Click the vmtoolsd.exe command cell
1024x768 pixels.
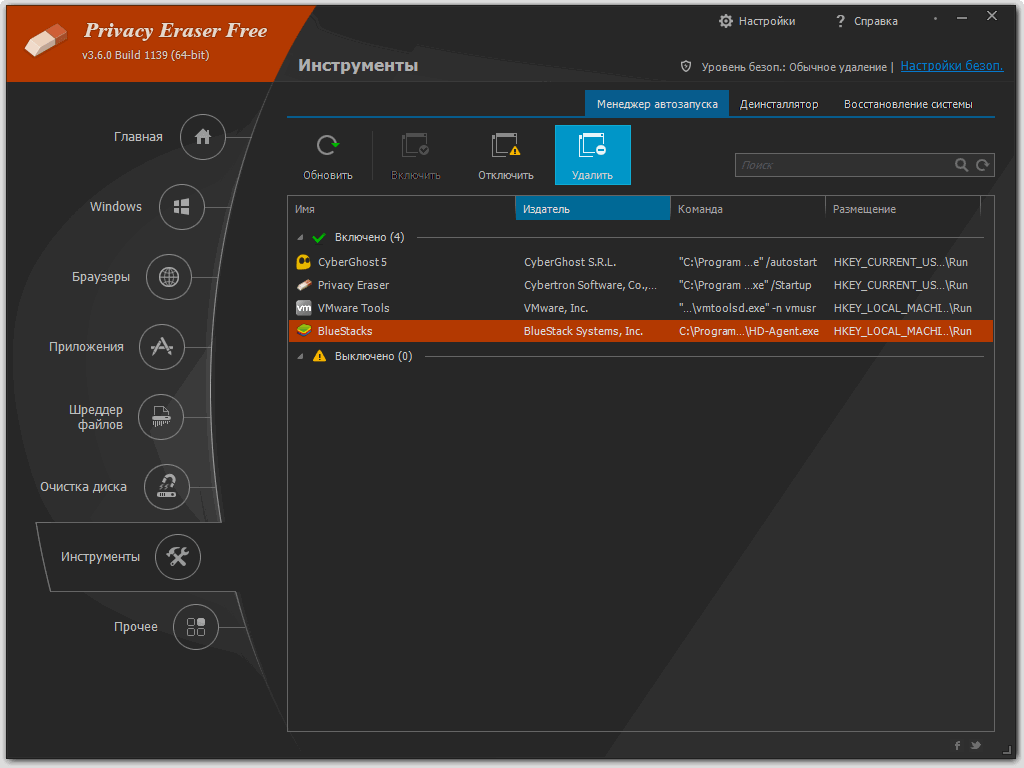[747, 308]
